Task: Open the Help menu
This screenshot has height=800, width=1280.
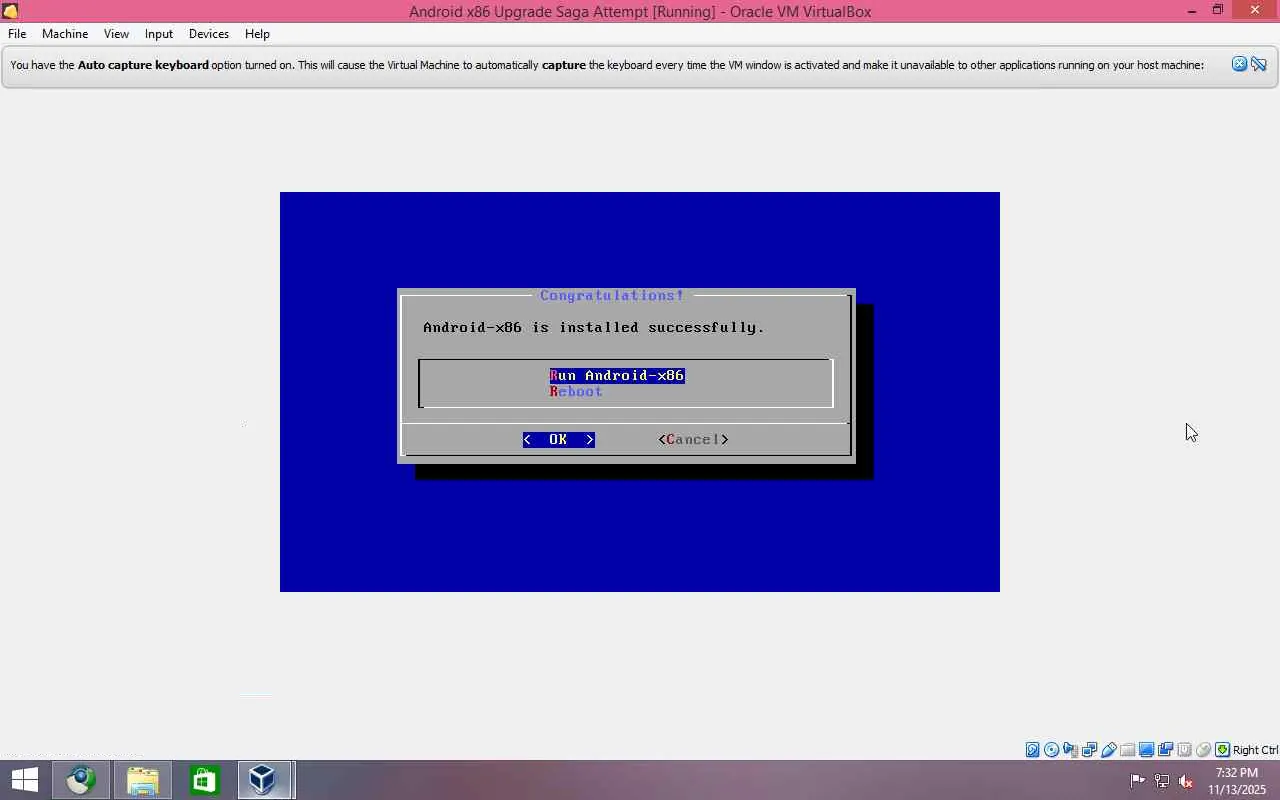Action: coord(257,33)
